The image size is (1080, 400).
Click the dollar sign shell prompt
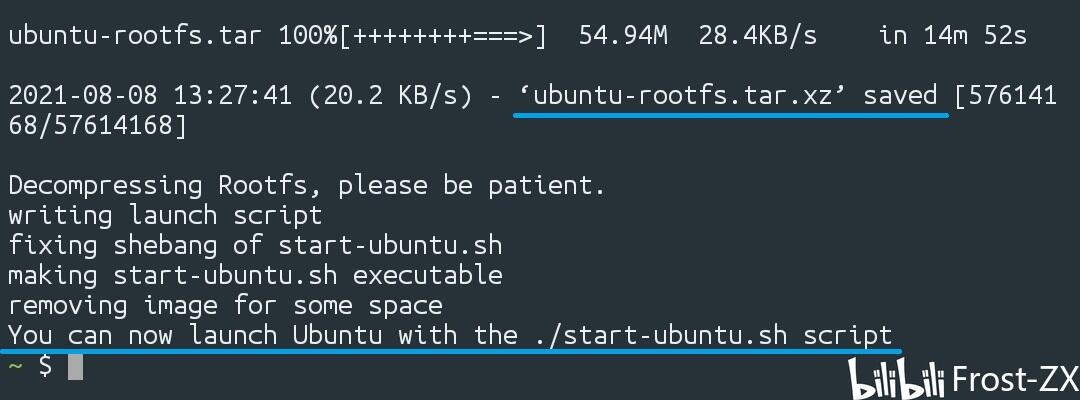coord(45,366)
